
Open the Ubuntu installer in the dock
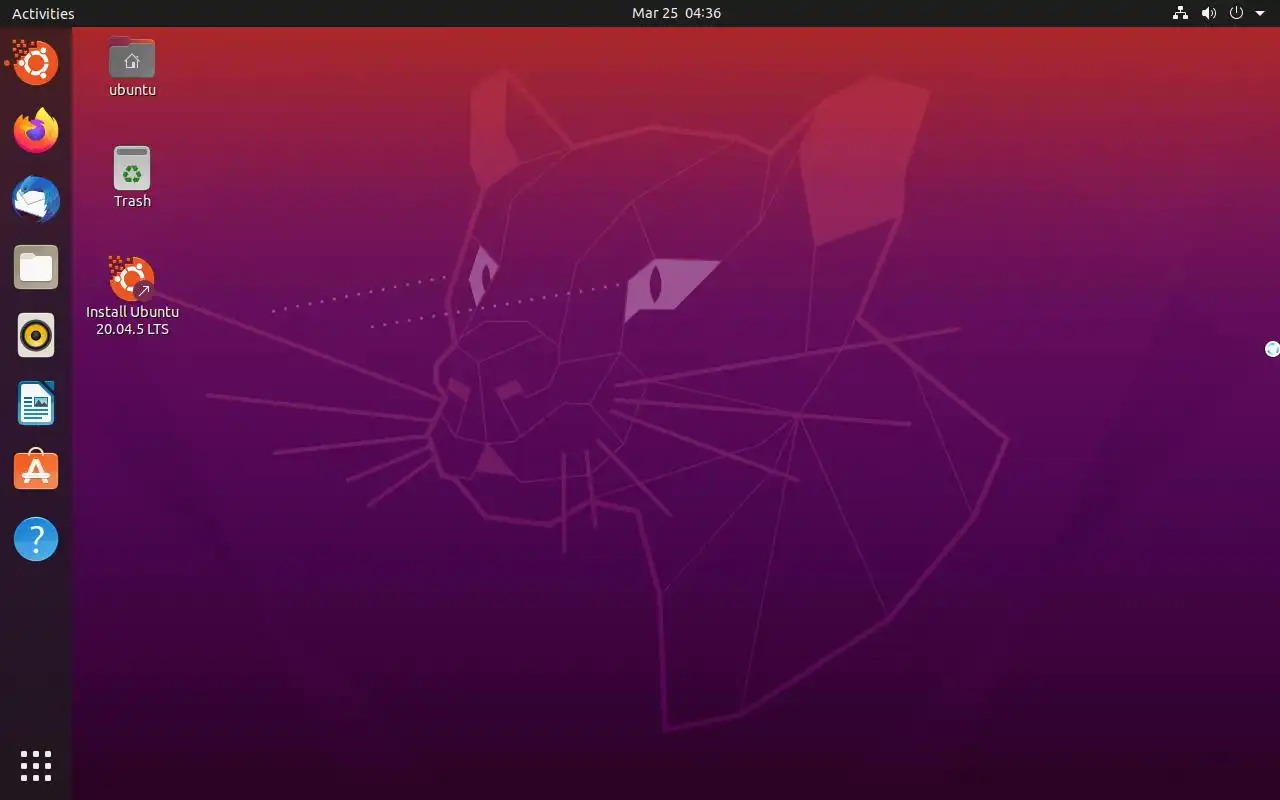36,63
